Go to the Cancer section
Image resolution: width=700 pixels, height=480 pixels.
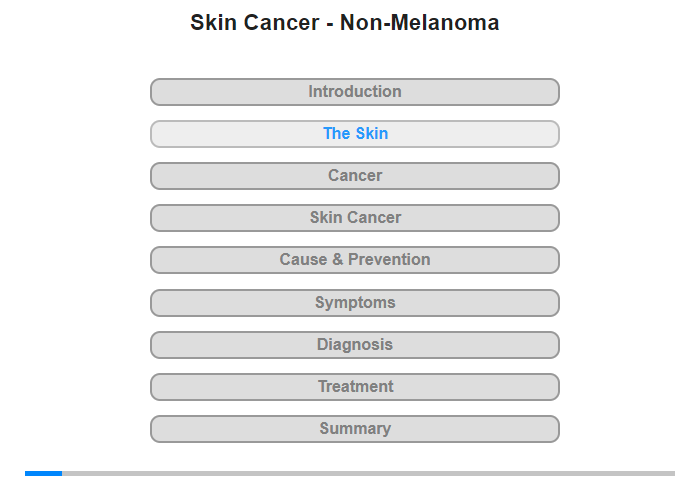354,176
